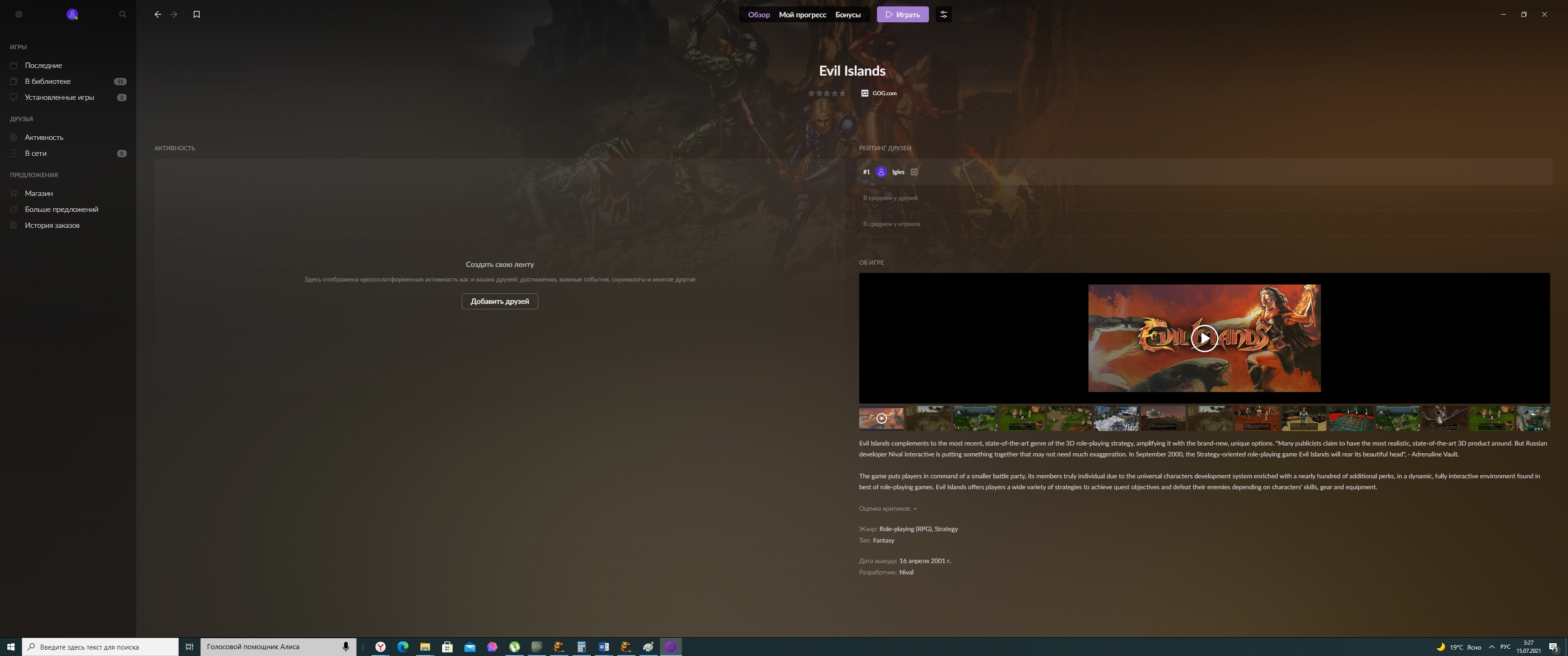Go forward with the right arrow
Viewport: 1568px width, 656px height.
[174, 15]
